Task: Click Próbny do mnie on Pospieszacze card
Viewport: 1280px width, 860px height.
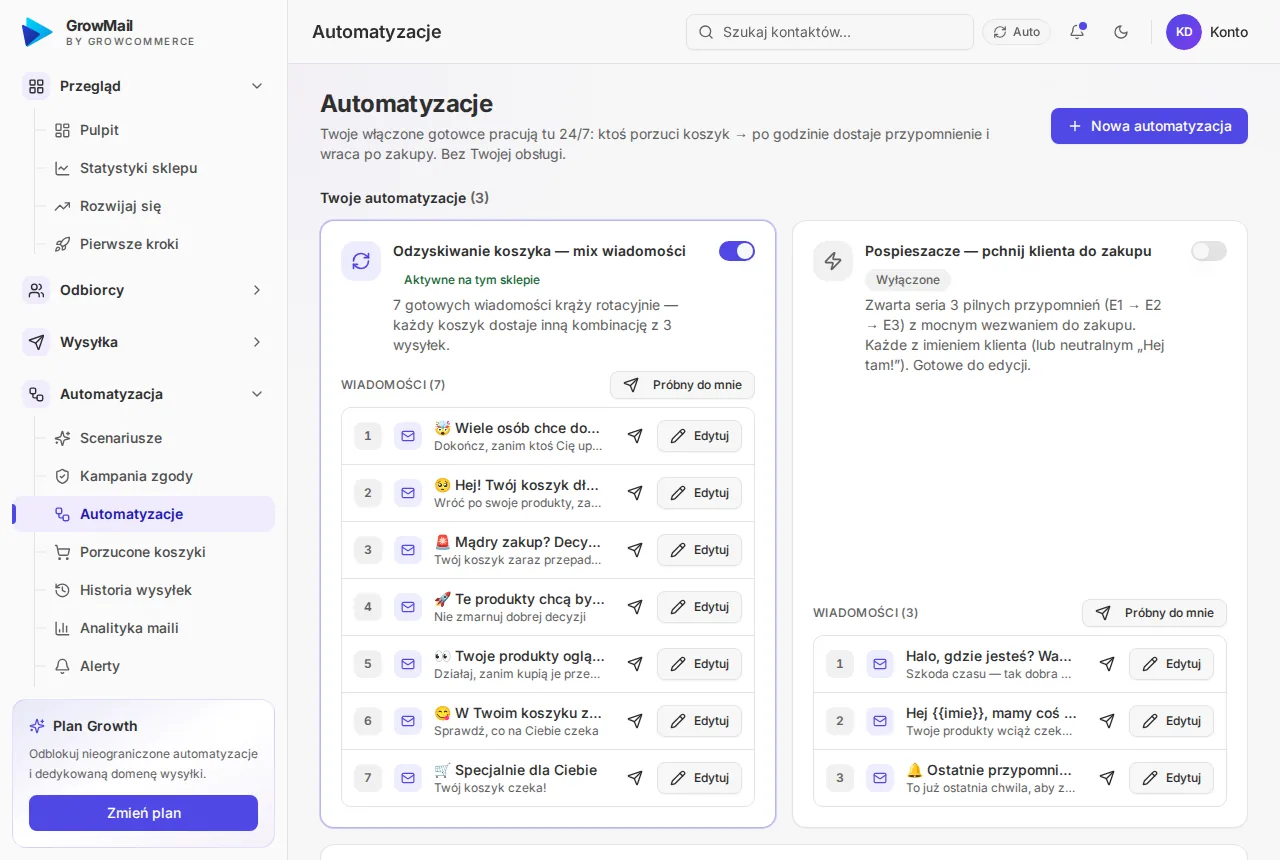Action: click(1154, 613)
